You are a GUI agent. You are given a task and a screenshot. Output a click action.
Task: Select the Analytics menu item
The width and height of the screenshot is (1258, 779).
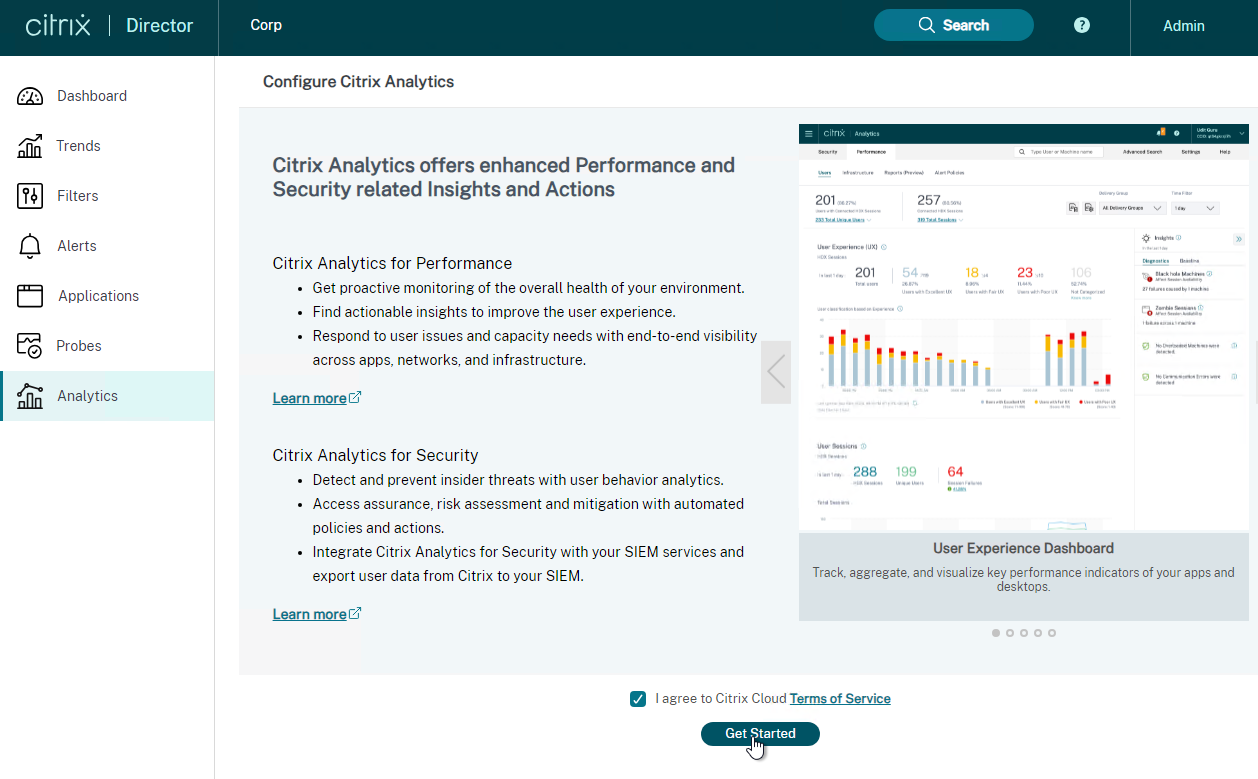point(107,396)
